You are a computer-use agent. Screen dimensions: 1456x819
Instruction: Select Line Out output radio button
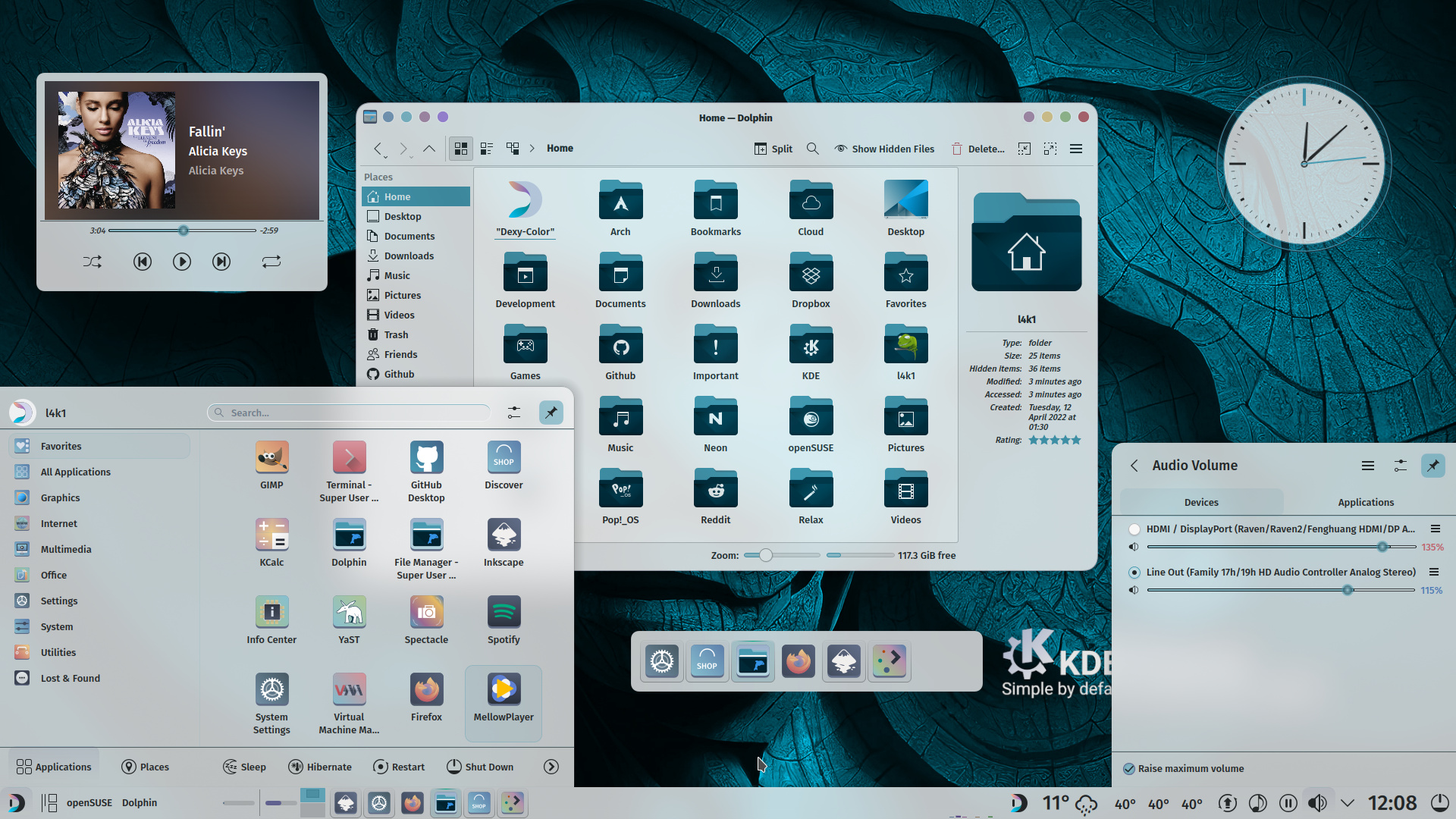click(1134, 573)
